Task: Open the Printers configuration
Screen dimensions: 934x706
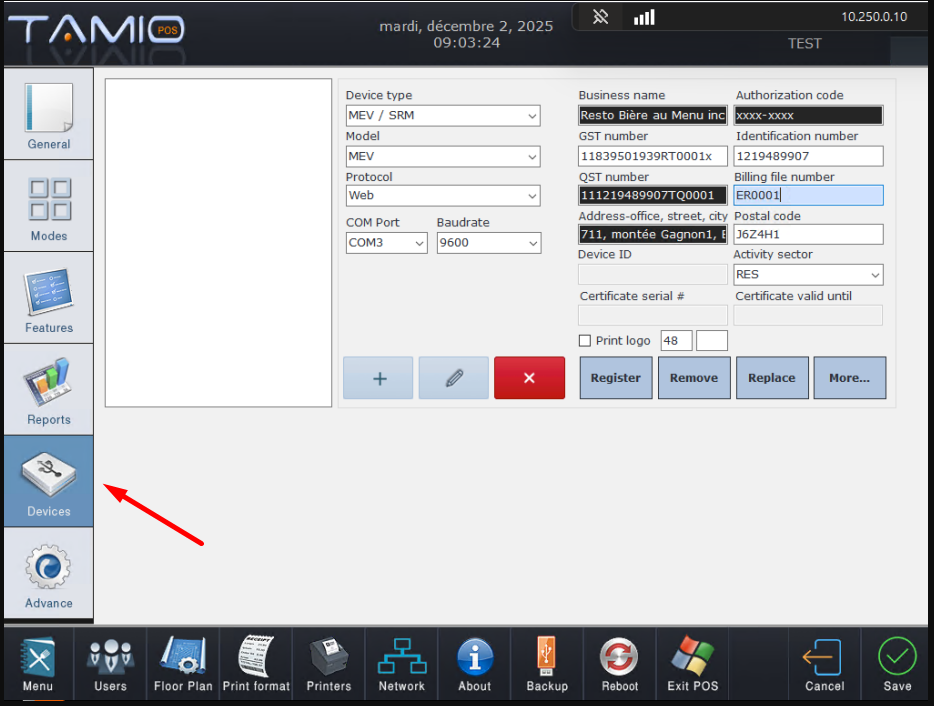Action: point(329,664)
